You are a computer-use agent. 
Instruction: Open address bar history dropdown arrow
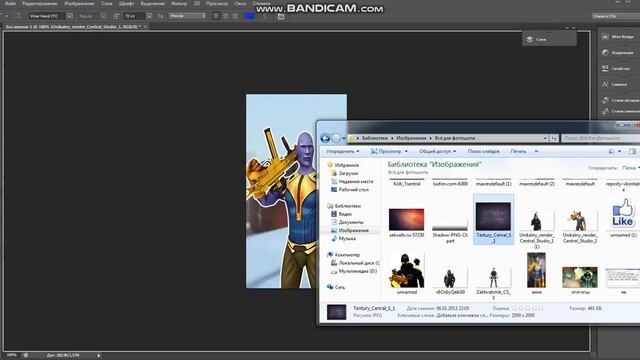[545, 138]
